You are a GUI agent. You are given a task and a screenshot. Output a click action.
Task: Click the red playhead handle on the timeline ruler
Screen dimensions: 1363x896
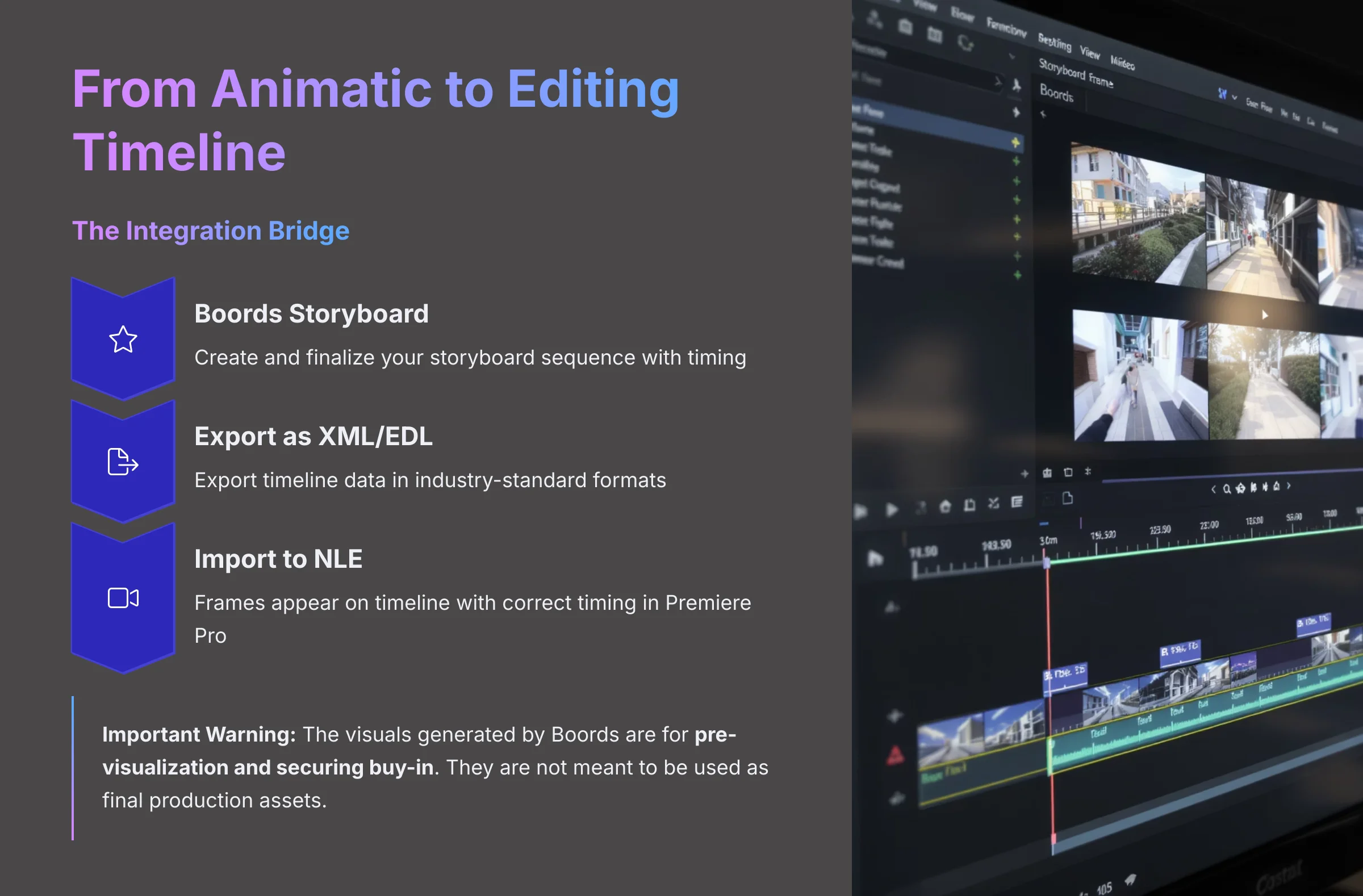pos(1047,562)
